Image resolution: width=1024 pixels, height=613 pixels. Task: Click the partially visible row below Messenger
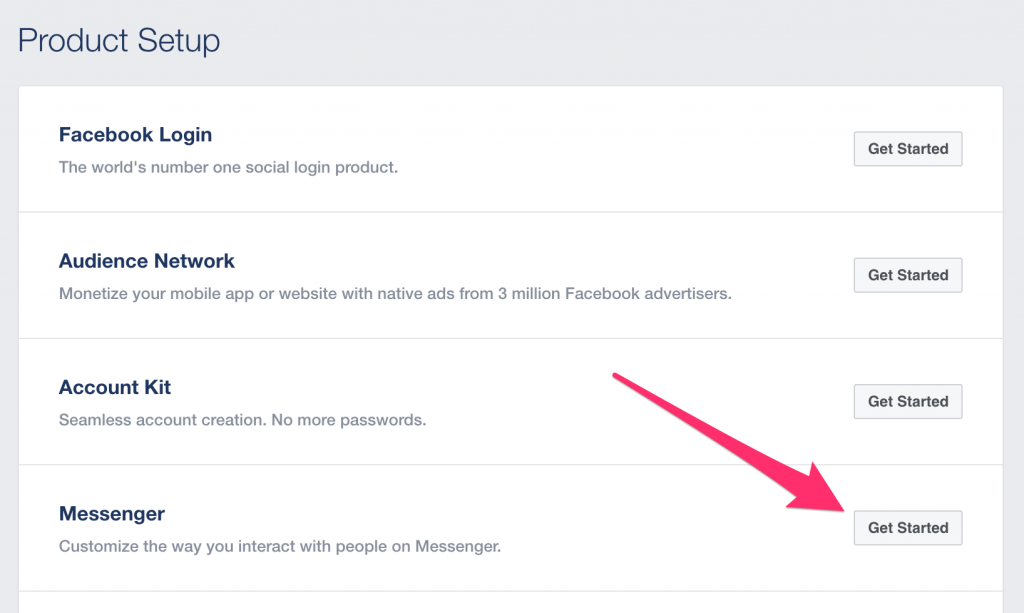pos(511,603)
